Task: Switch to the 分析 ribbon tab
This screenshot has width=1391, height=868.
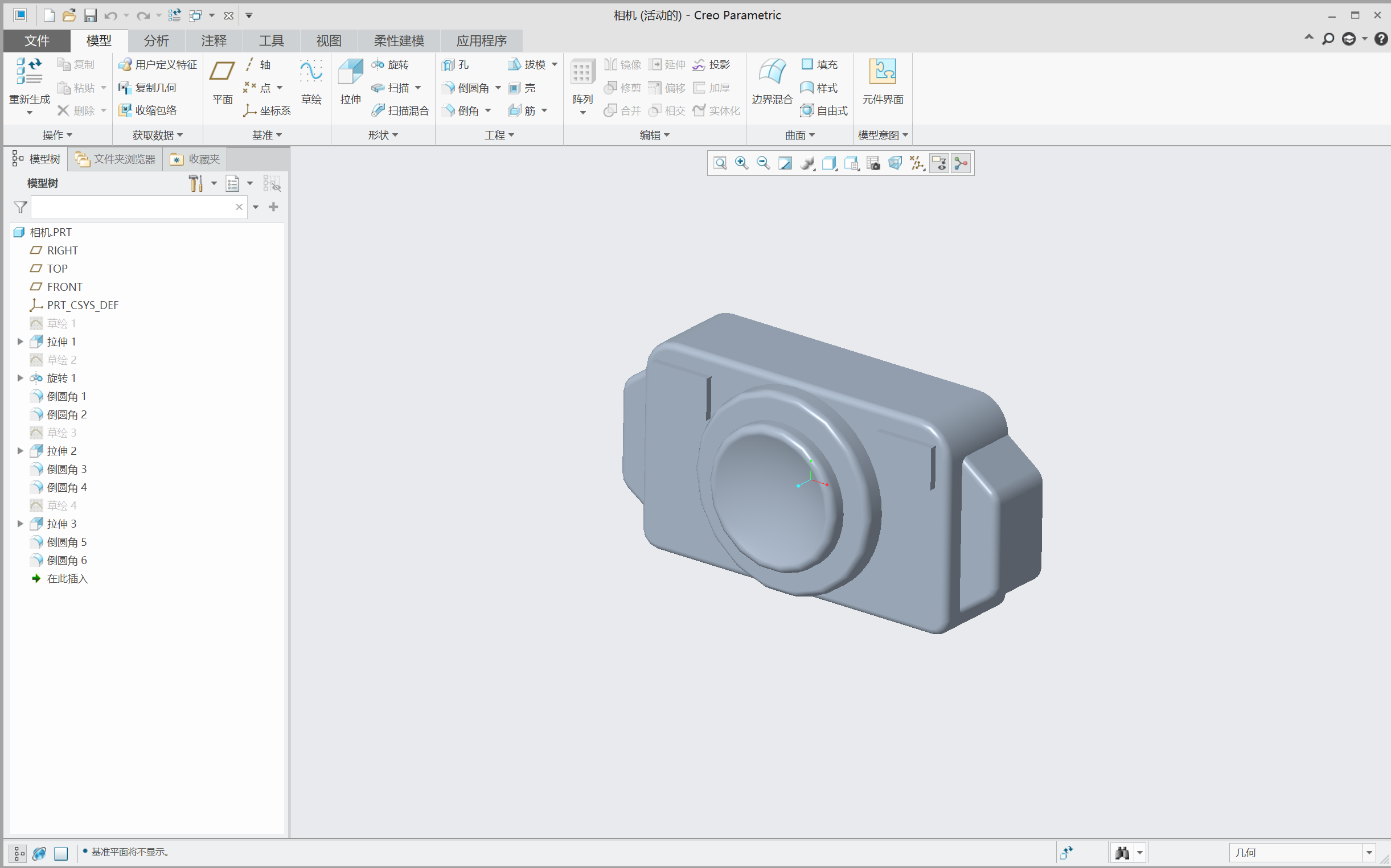Action: click(156, 41)
